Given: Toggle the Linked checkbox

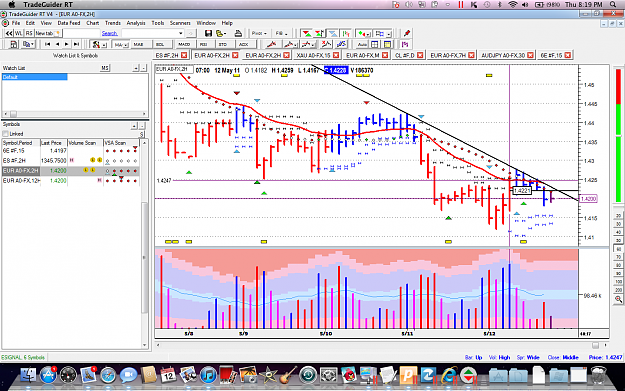Looking at the screenshot, I should click(x=6, y=134).
